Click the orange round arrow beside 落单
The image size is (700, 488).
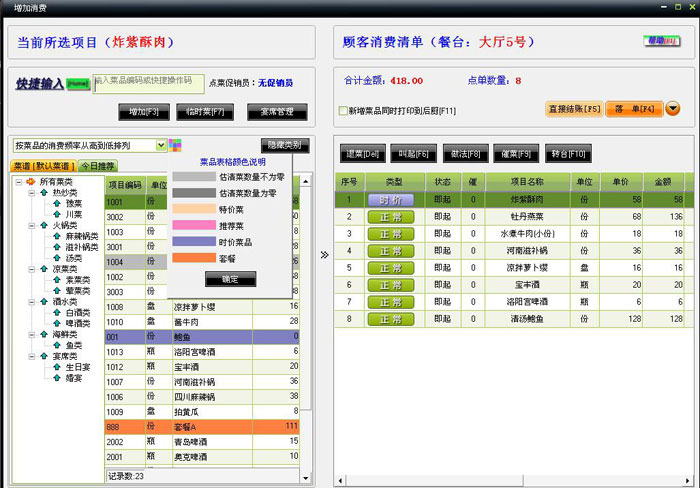coord(672,109)
